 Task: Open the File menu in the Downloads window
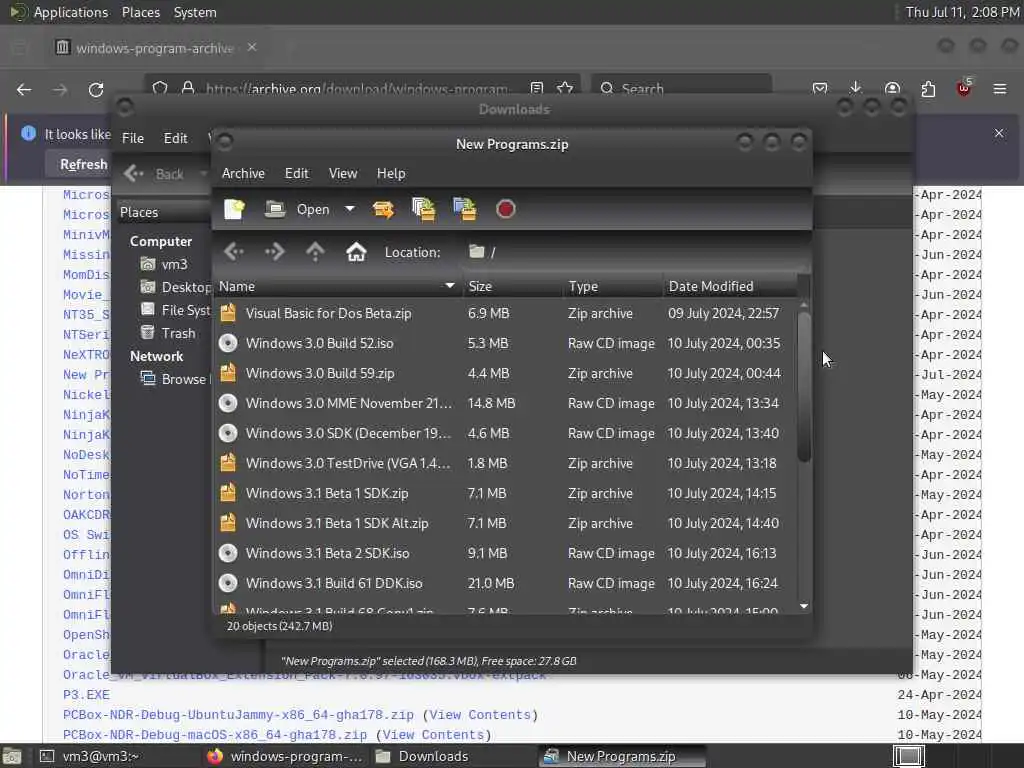coord(133,138)
